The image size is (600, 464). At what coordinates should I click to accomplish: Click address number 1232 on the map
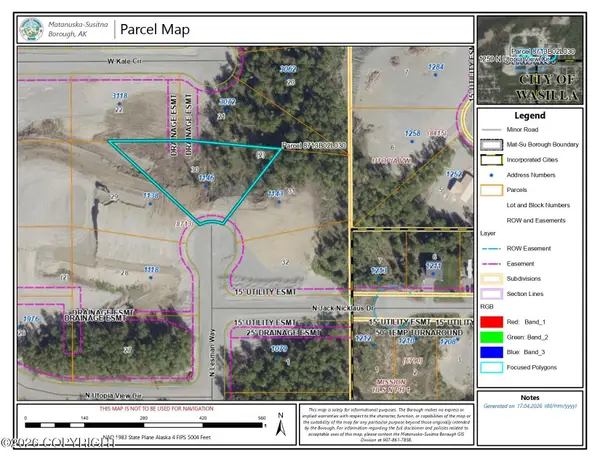pos(363,338)
